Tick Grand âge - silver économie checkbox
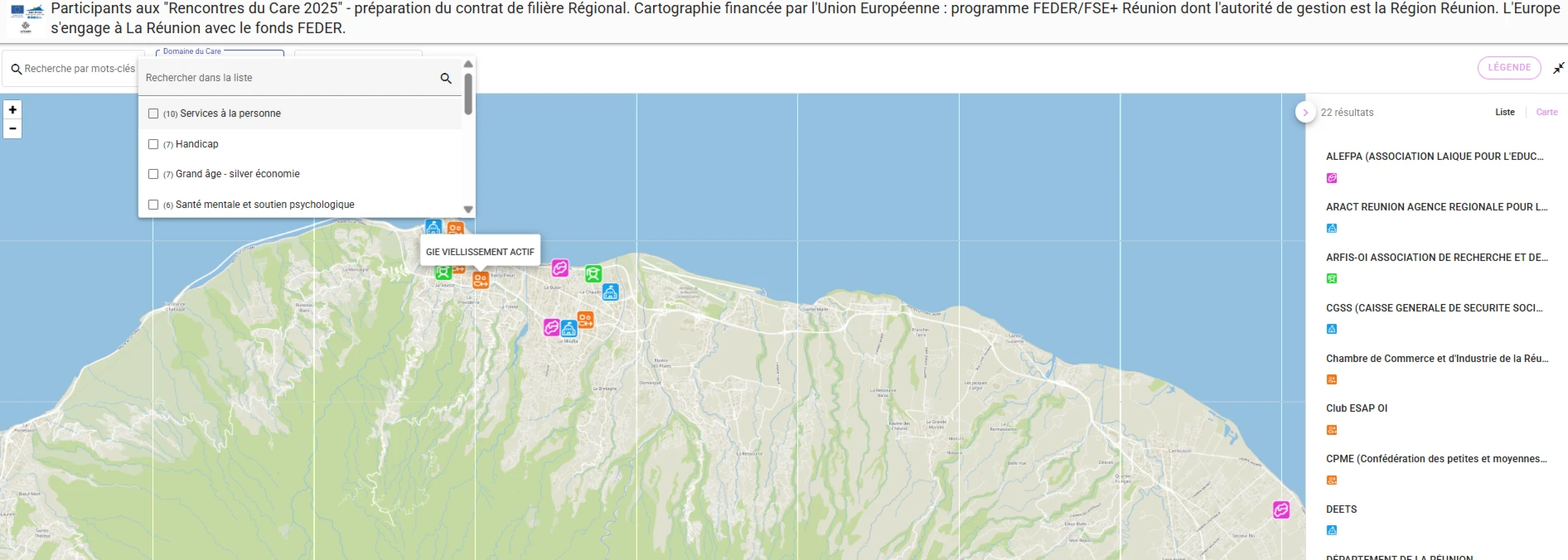 (153, 174)
